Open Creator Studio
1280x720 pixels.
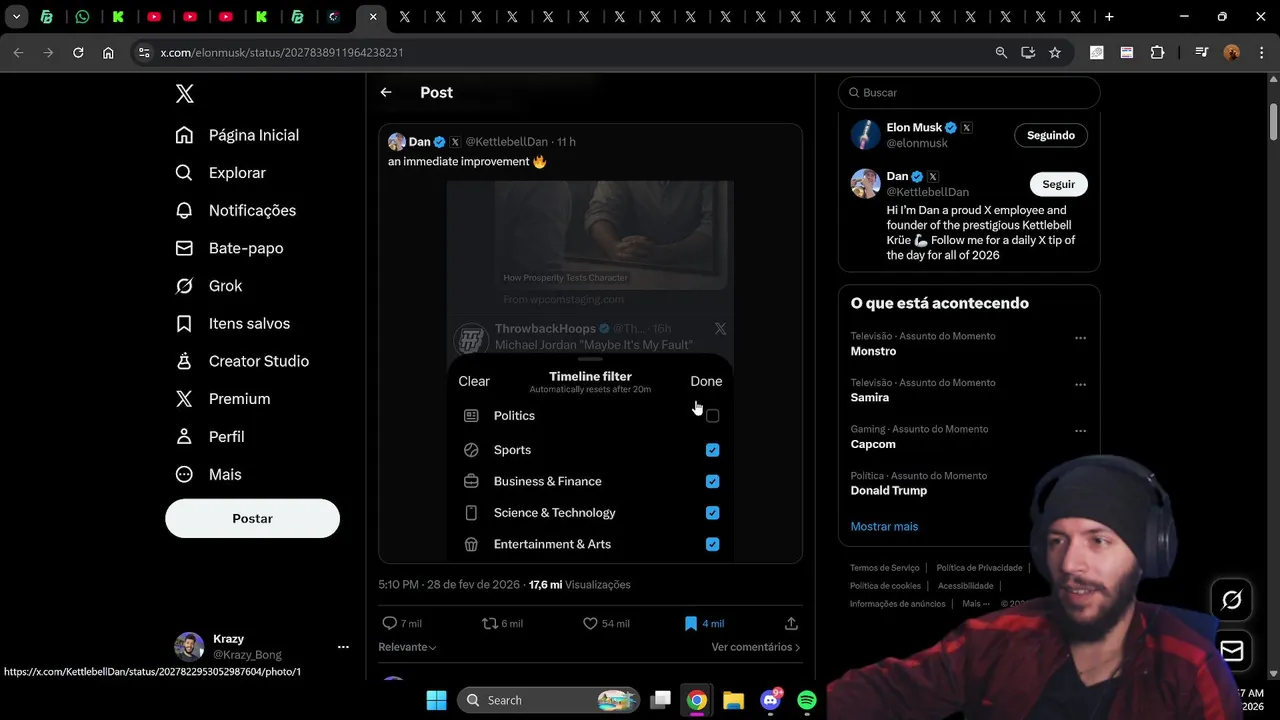[242, 361]
